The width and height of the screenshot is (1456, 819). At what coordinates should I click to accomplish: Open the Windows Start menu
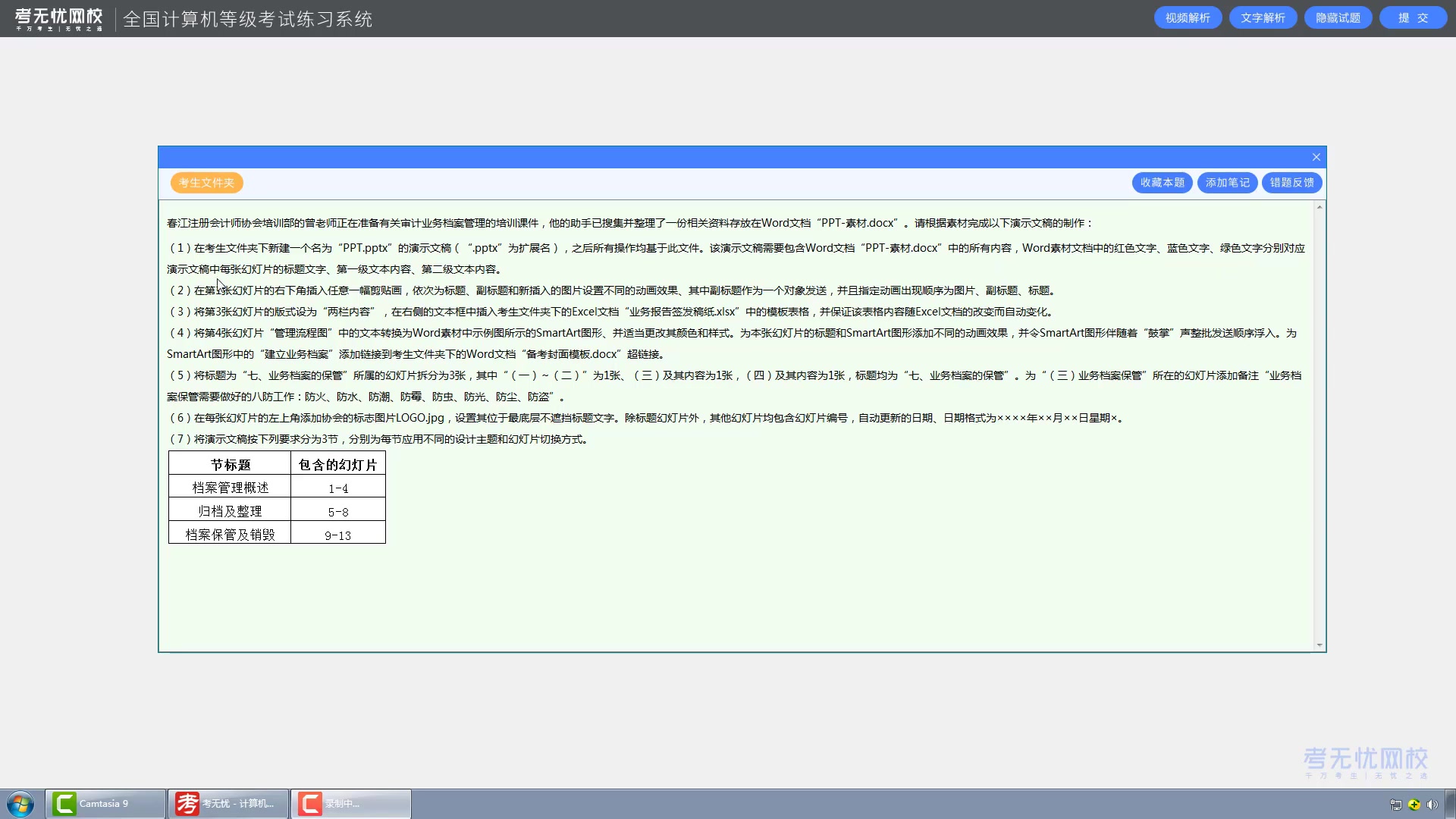click(x=20, y=803)
